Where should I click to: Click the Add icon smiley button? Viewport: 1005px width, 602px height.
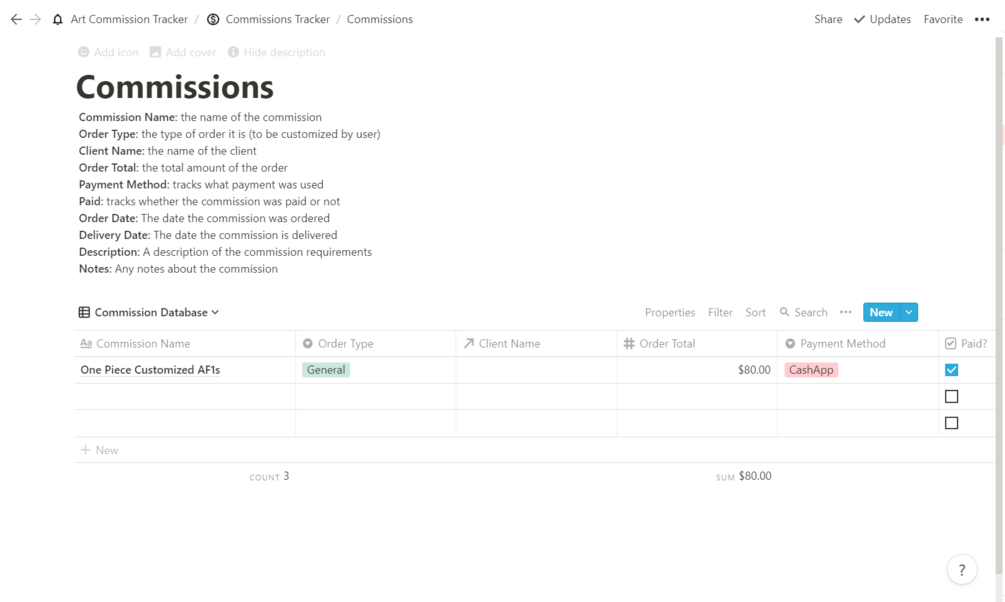click(84, 52)
